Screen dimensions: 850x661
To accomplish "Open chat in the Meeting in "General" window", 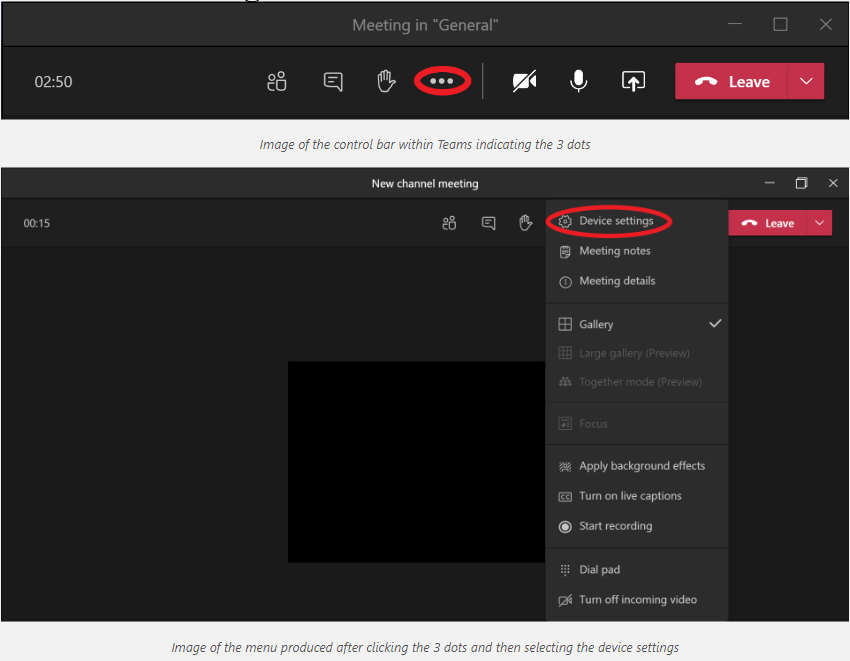I will click(x=333, y=82).
